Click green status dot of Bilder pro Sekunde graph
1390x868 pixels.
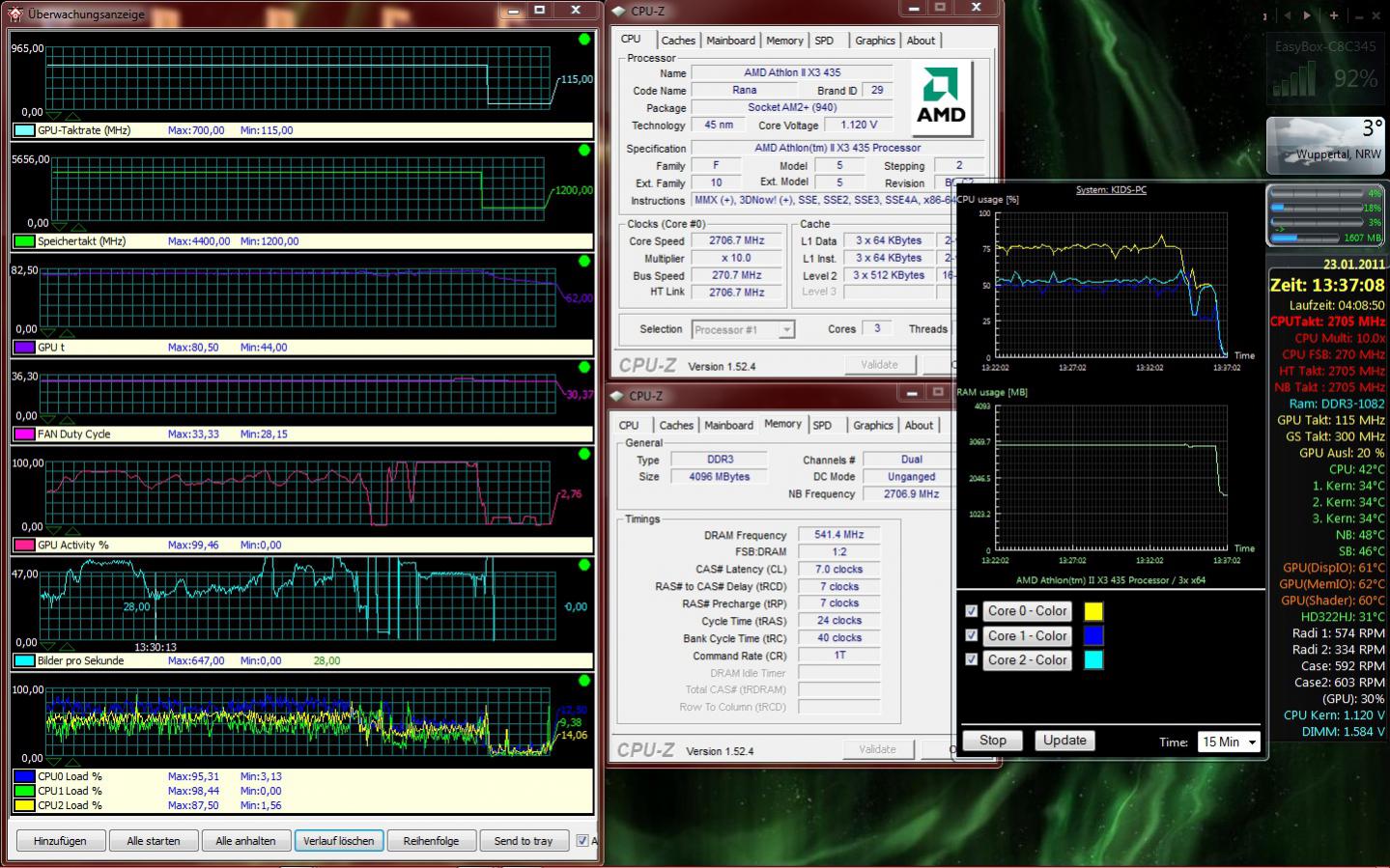click(x=584, y=565)
